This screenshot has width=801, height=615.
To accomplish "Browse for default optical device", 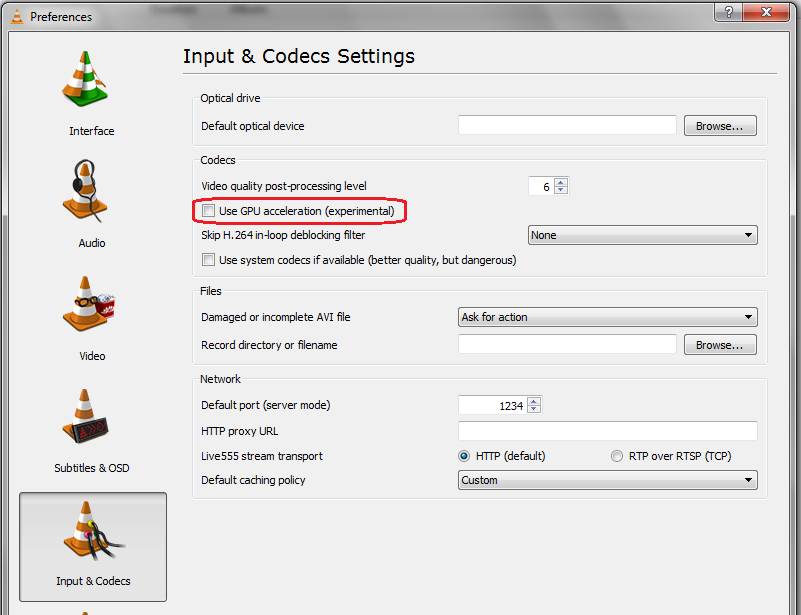I will 720,126.
